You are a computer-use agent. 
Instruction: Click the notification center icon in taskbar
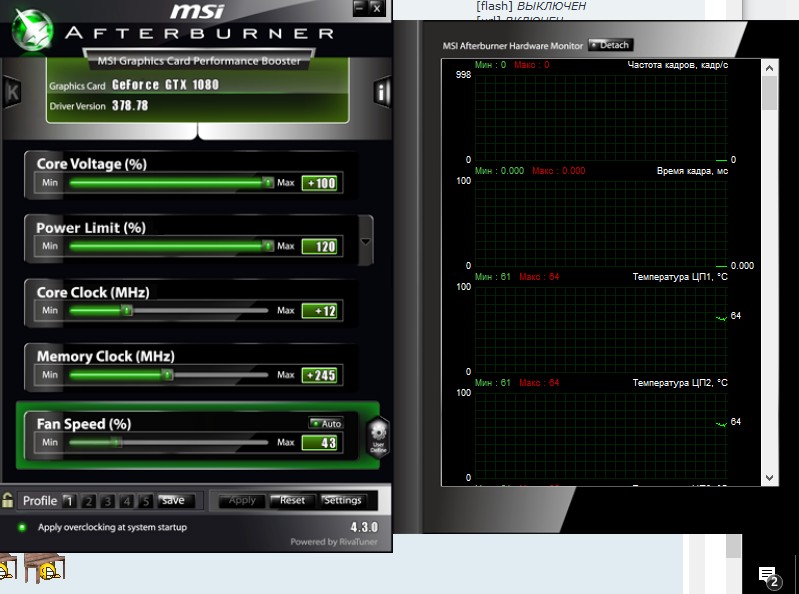[768, 575]
